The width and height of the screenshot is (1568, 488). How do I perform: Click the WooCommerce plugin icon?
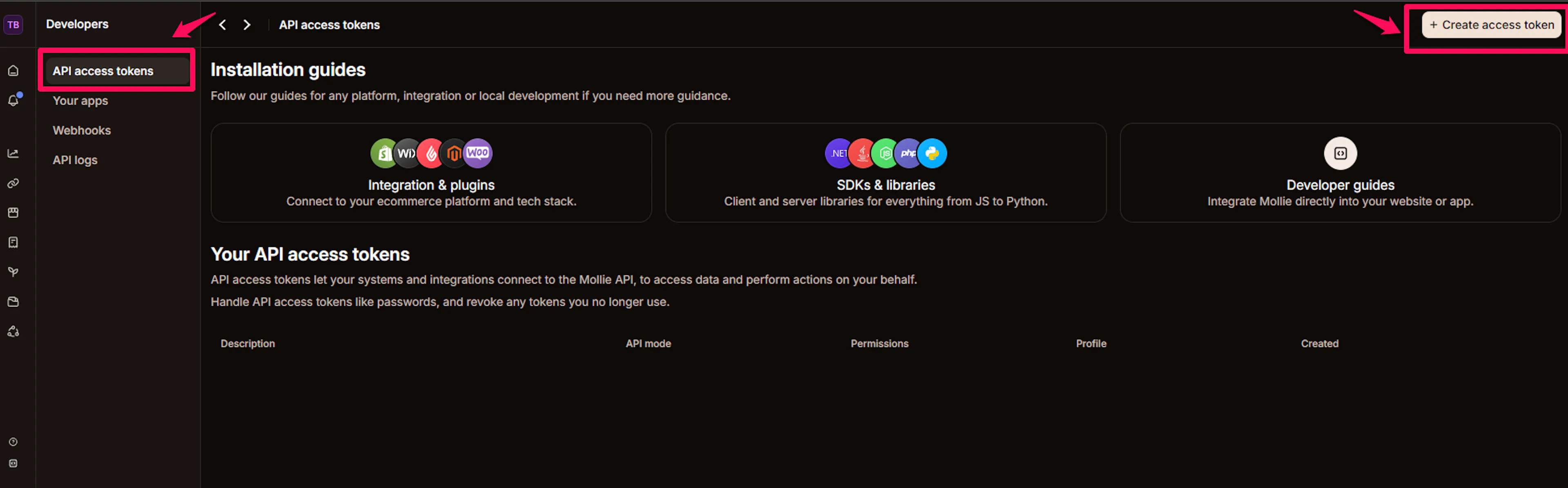coord(478,154)
